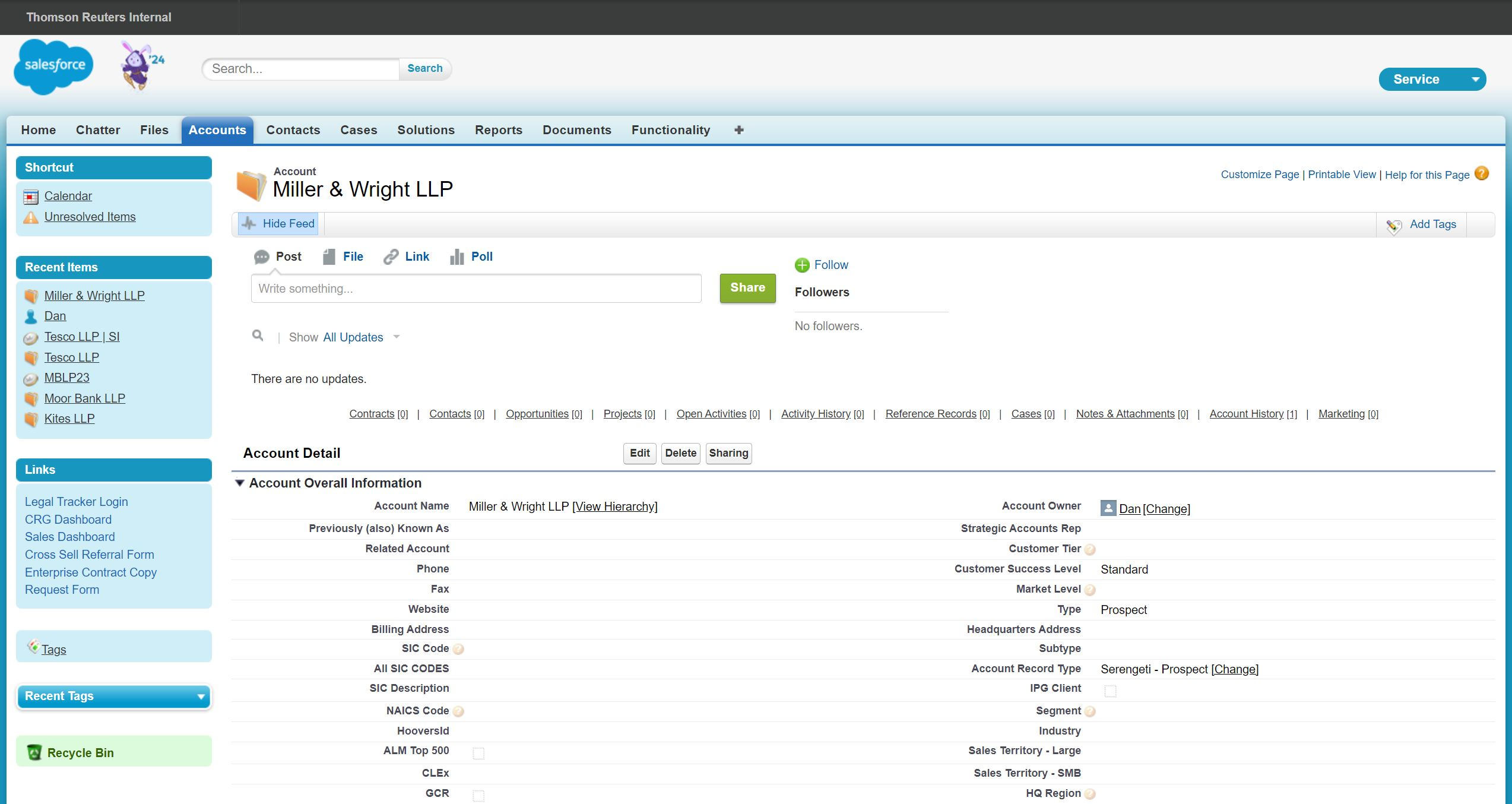Click the Tags icon in the sidebar
The height and width of the screenshot is (804, 1512).
point(33,646)
